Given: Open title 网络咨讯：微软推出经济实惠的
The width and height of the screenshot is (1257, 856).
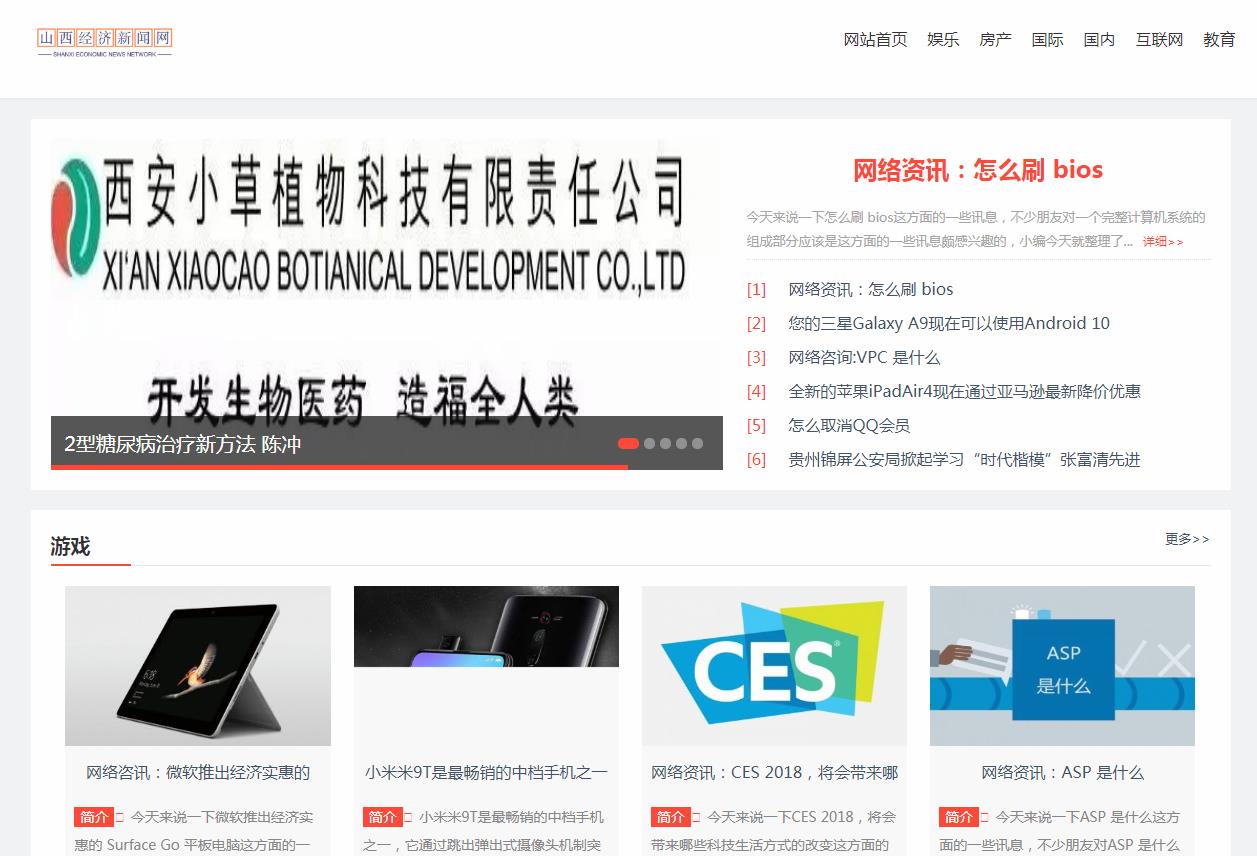Looking at the screenshot, I should click(198, 772).
